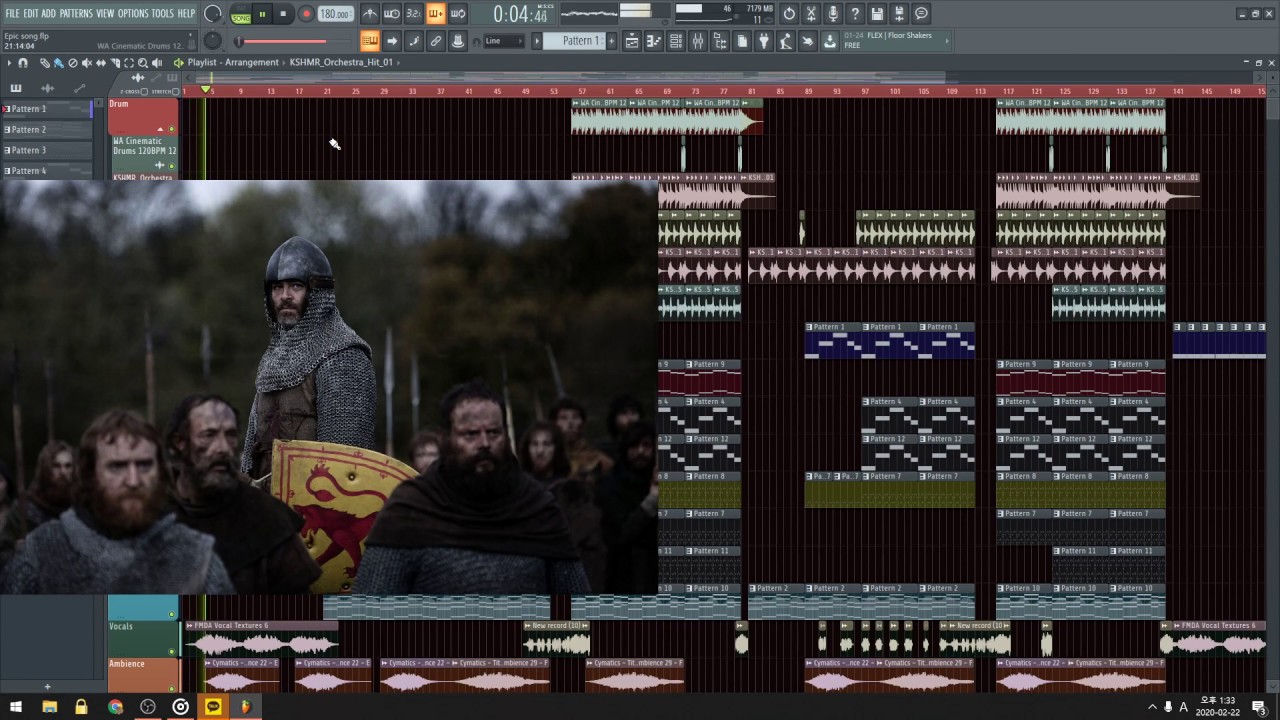
Task: Open the mixer view icon
Action: (x=698, y=41)
